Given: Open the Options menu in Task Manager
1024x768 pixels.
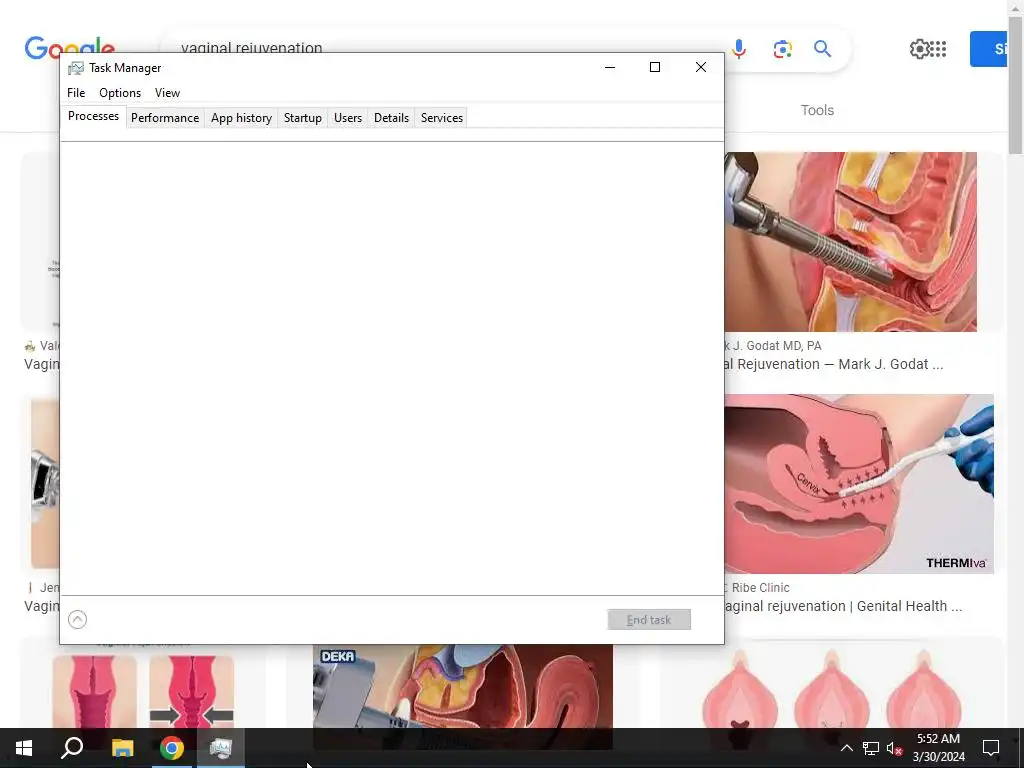Looking at the screenshot, I should [x=120, y=93].
